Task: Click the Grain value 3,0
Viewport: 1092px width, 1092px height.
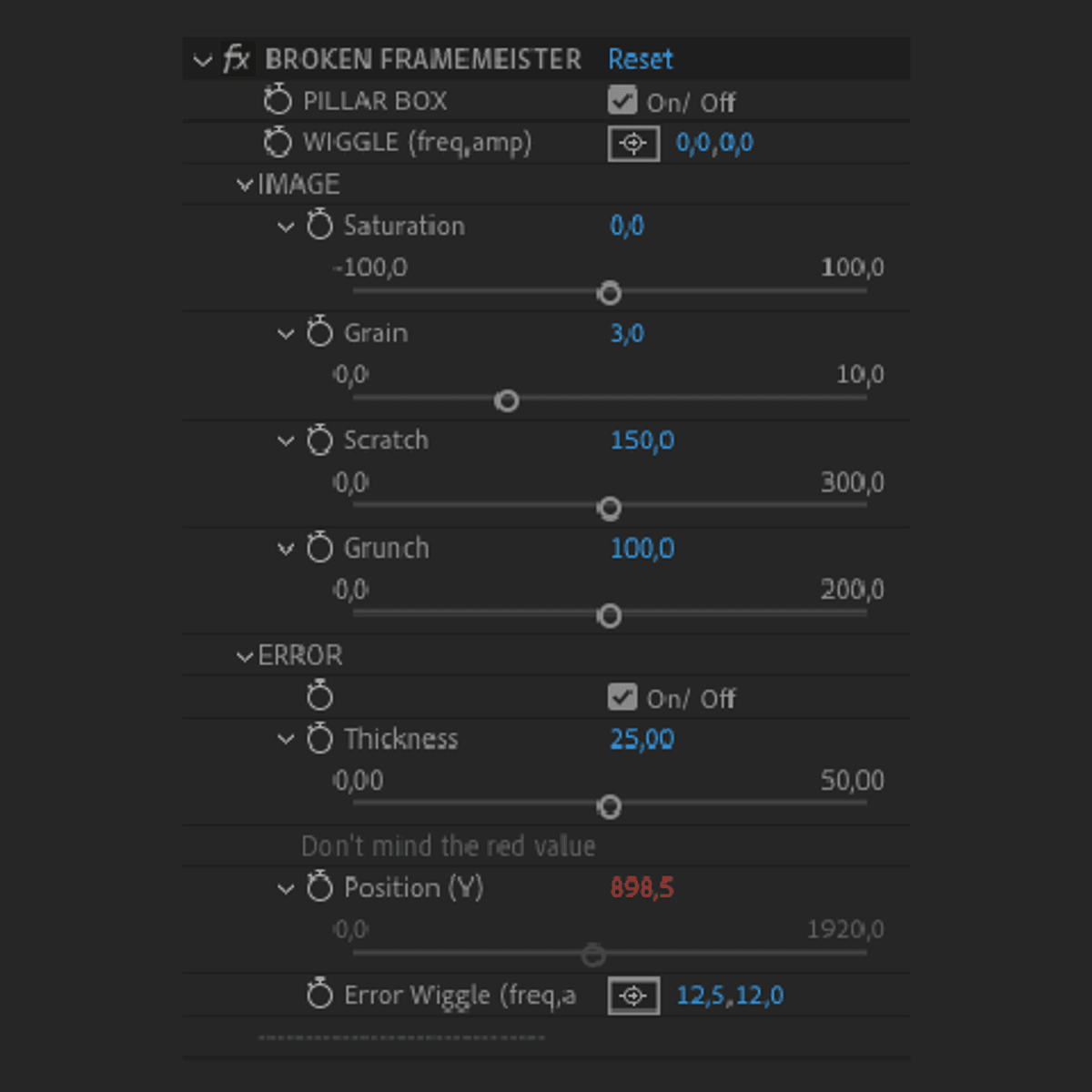Action: click(x=627, y=333)
